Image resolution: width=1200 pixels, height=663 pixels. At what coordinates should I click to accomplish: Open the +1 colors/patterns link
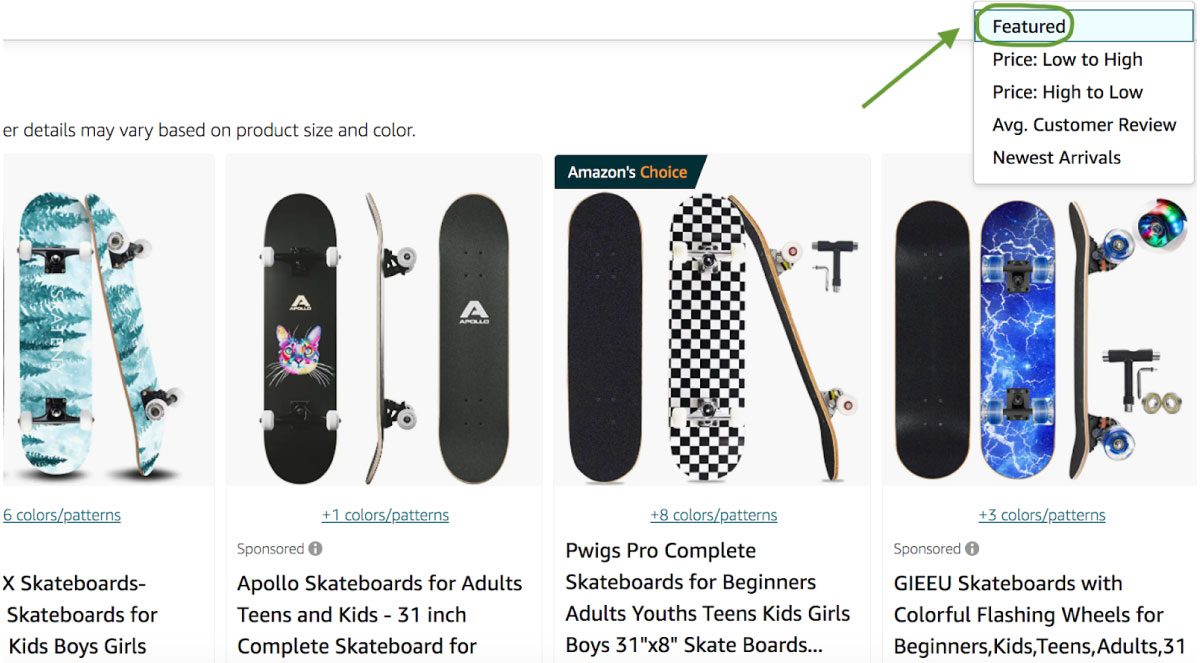tap(385, 516)
